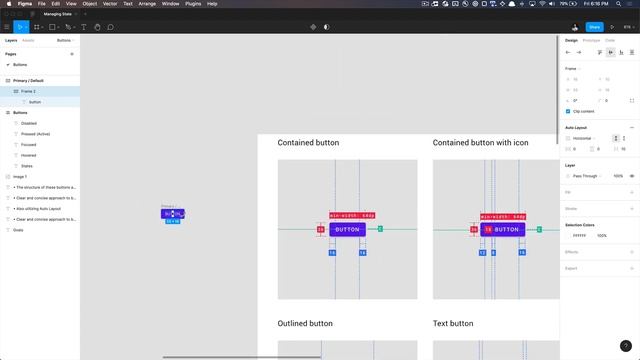Select the Hovered layer
The height and width of the screenshot is (360, 640).
tap(40, 156)
